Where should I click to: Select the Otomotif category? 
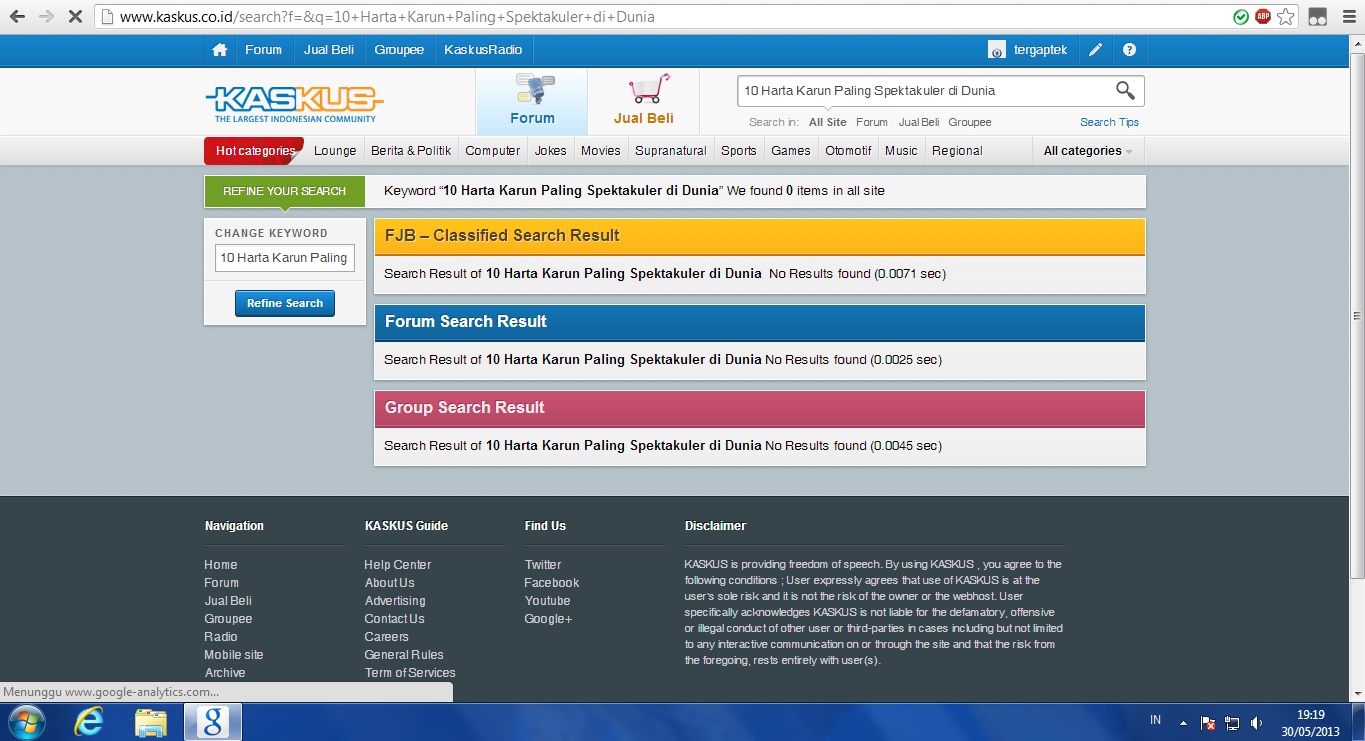coord(848,151)
